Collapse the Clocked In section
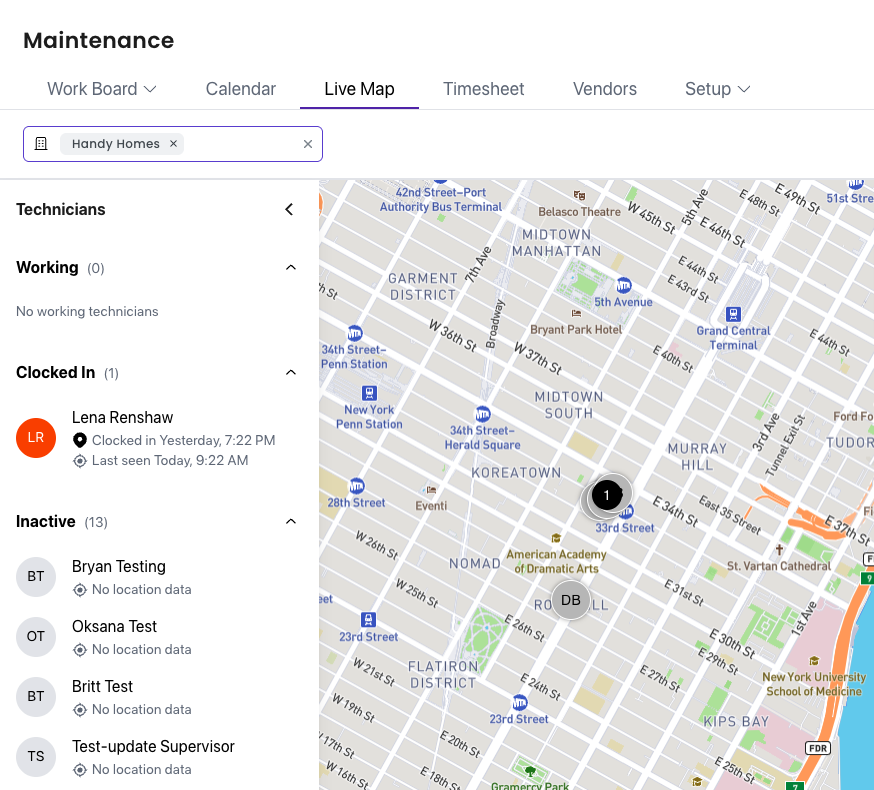 tap(291, 372)
